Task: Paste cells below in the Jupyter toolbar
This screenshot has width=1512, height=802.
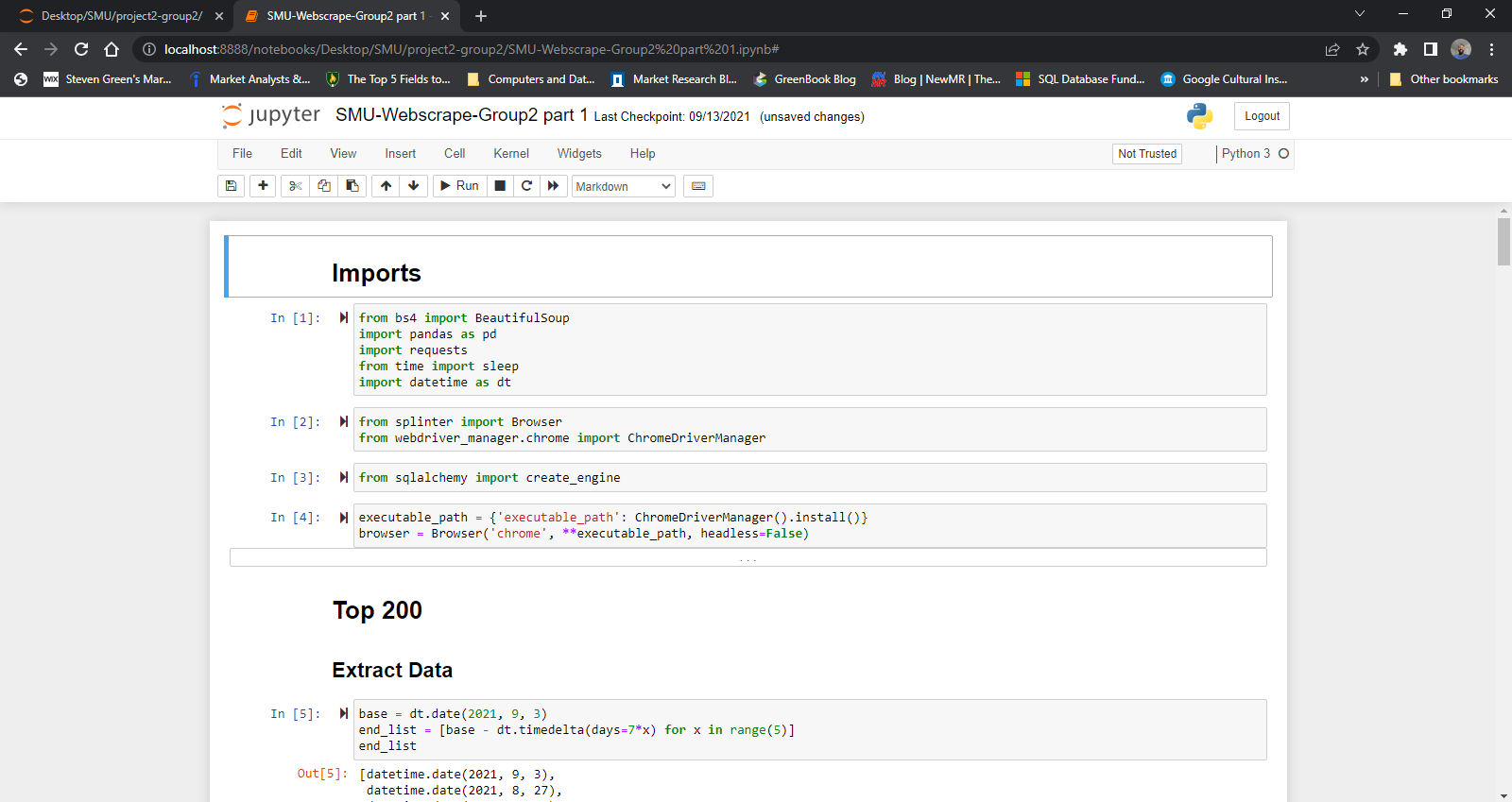Action: pyautogui.click(x=352, y=186)
